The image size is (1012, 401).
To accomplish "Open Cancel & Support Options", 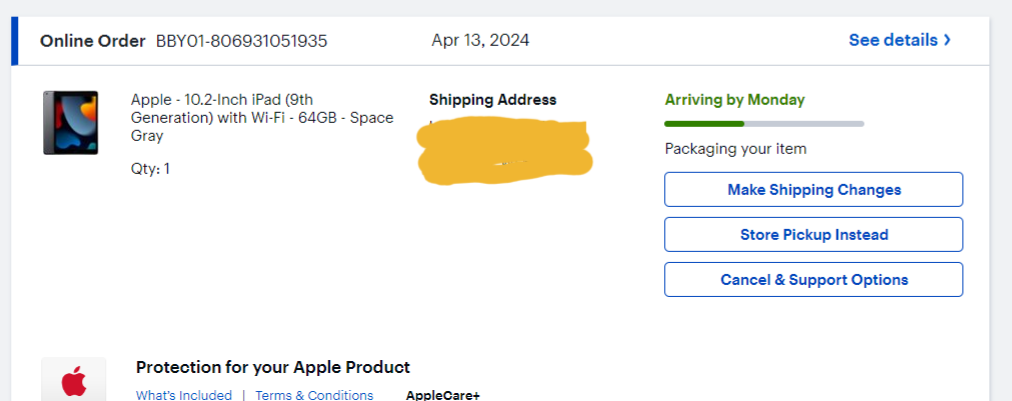I will (x=813, y=280).
